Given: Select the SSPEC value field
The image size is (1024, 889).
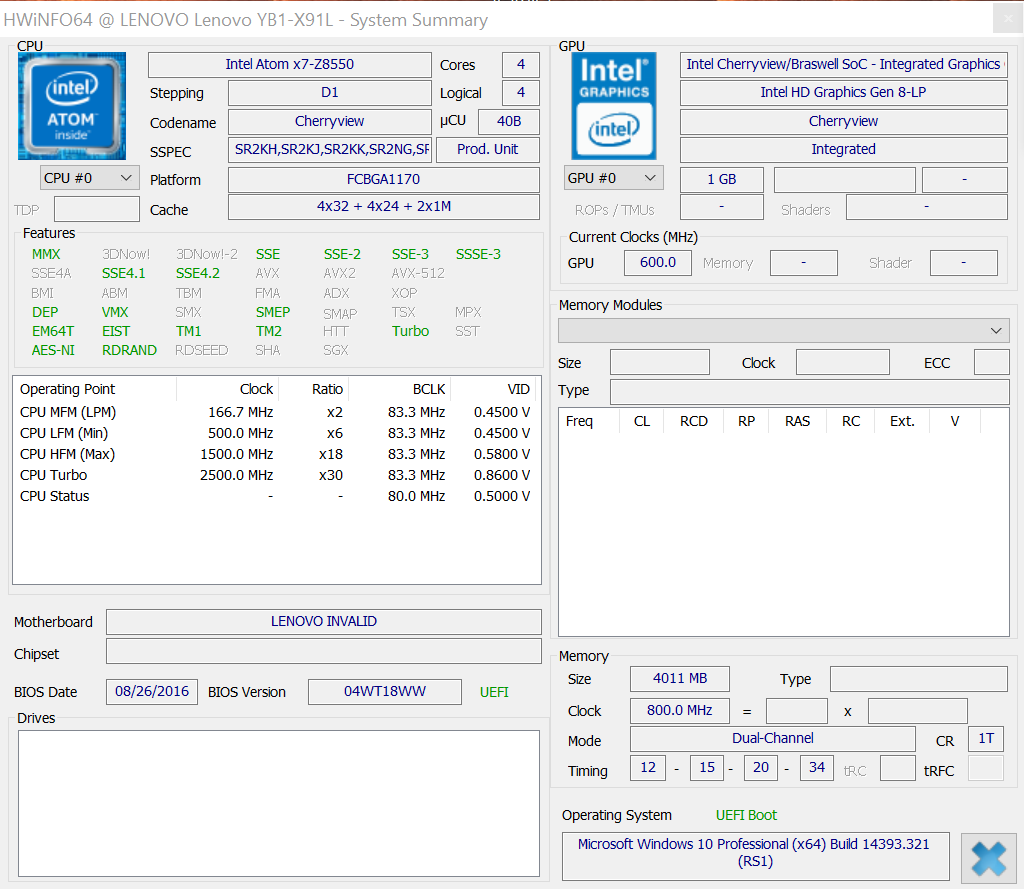Looking at the screenshot, I should tap(330, 150).
